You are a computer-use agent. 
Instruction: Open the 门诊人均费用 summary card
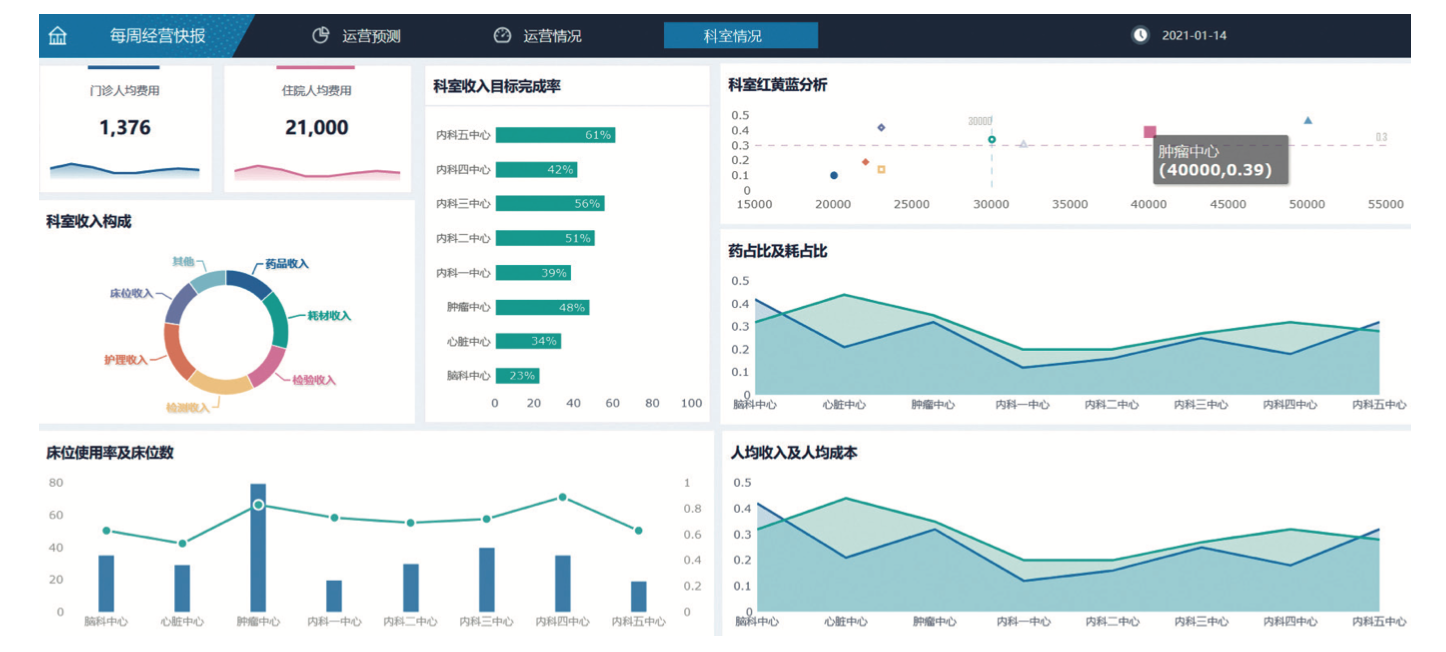click(x=125, y=128)
